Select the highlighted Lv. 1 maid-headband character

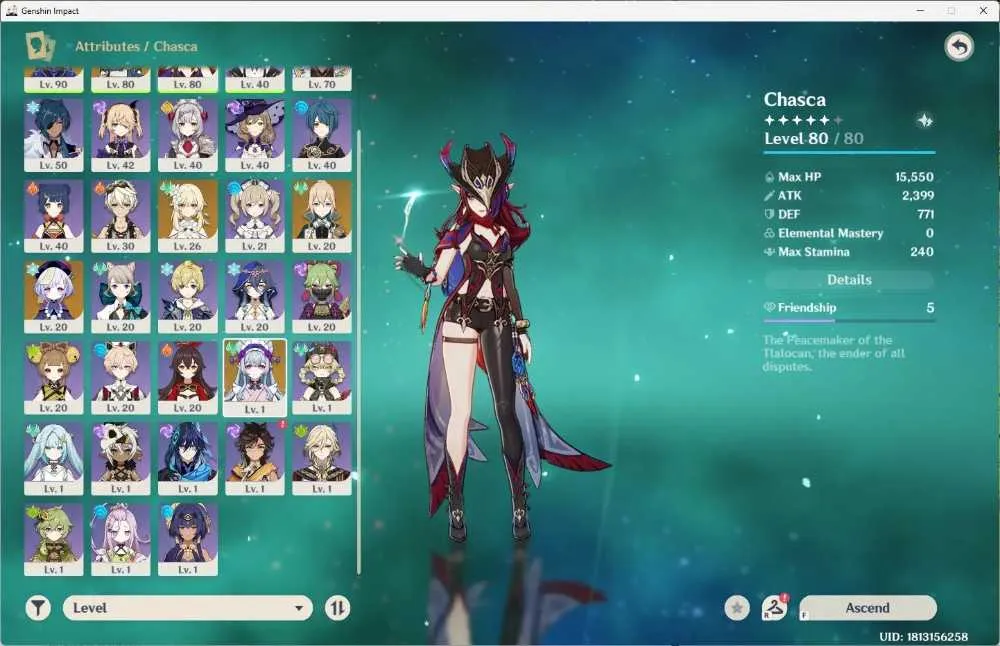254,378
